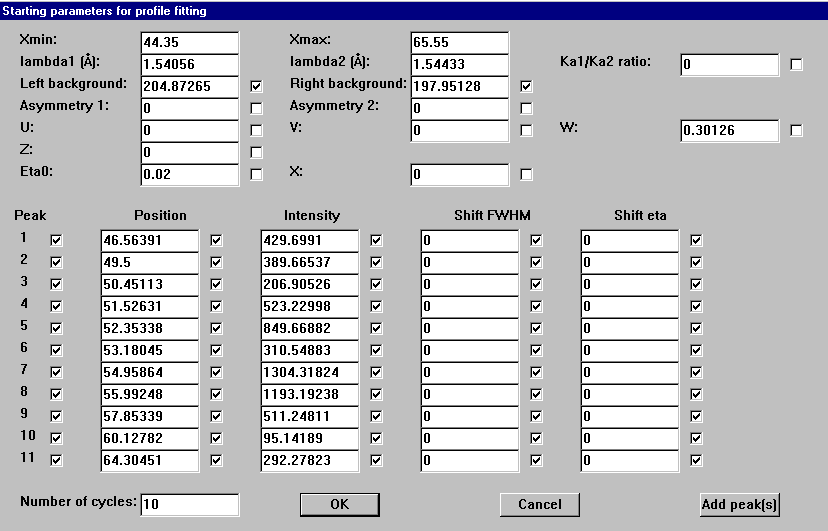The height and width of the screenshot is (531, 828).
Task: Uncheck Peak 11 Shift eta checkbox
Action: click(697, 461)
